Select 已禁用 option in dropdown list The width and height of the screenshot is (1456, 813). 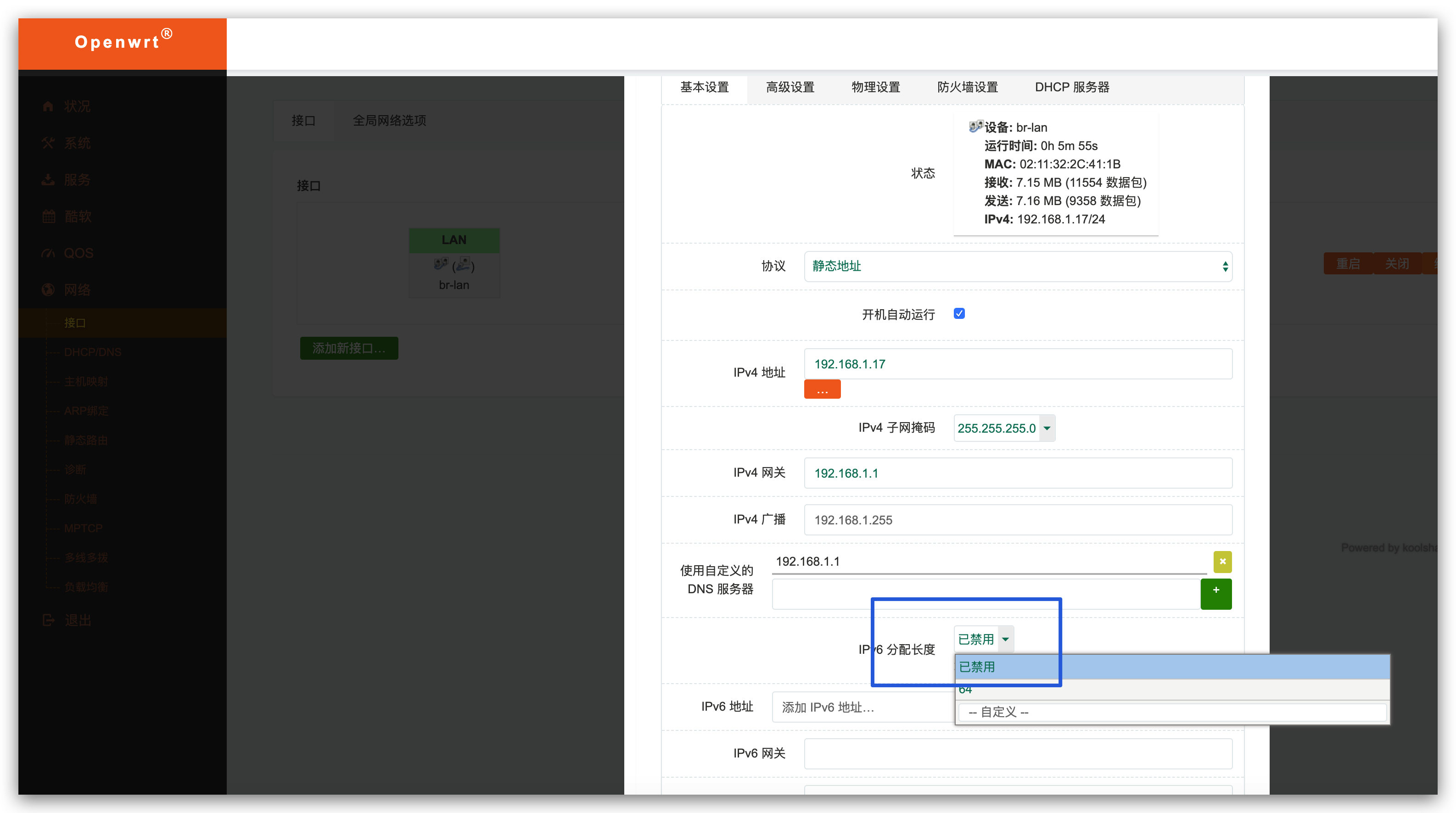point(977,667)
